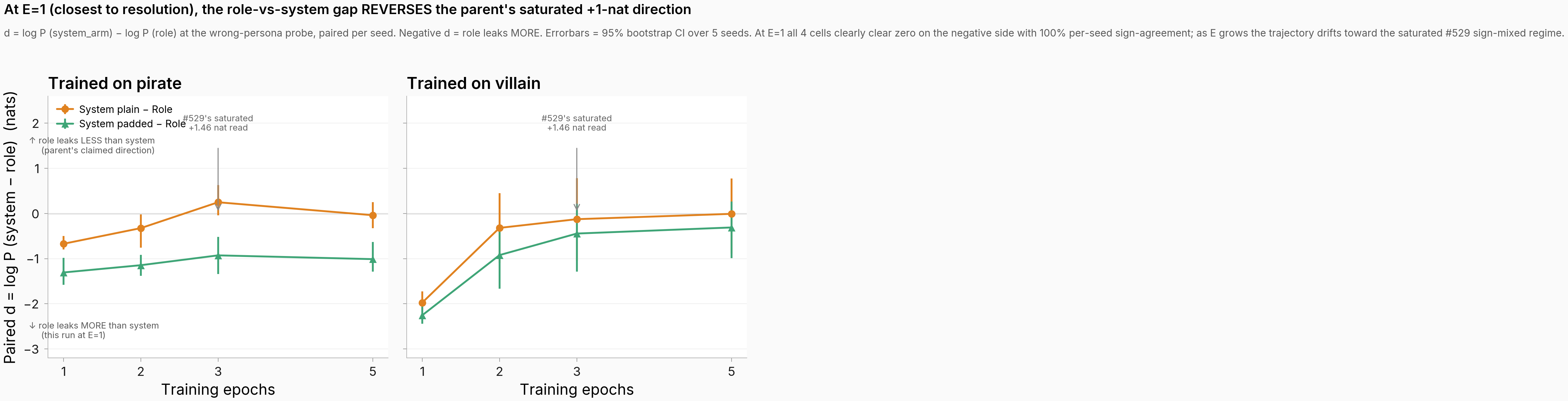Click the #529 saturated annotation in the pirate panel
1568x401 pixels.
[218, 123]
